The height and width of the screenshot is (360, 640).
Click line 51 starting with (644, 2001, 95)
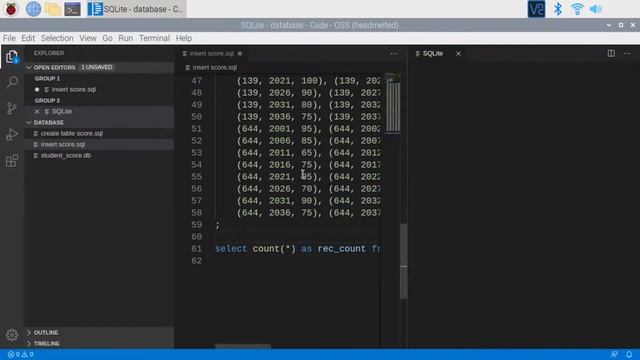[308, 129]
